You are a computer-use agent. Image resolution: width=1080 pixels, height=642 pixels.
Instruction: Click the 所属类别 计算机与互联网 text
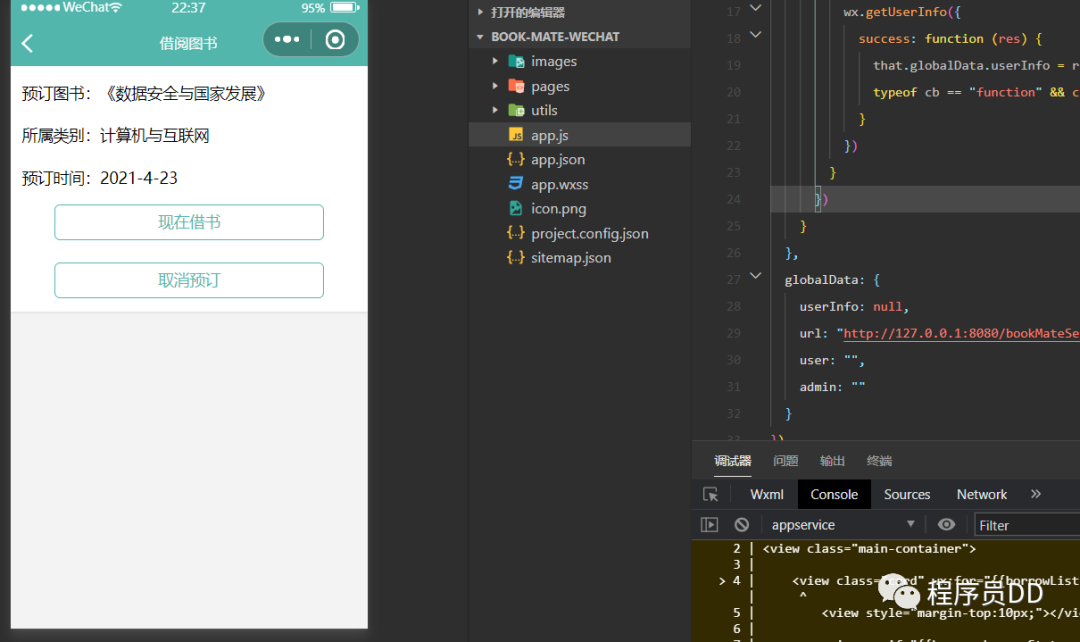click(116, 136)
